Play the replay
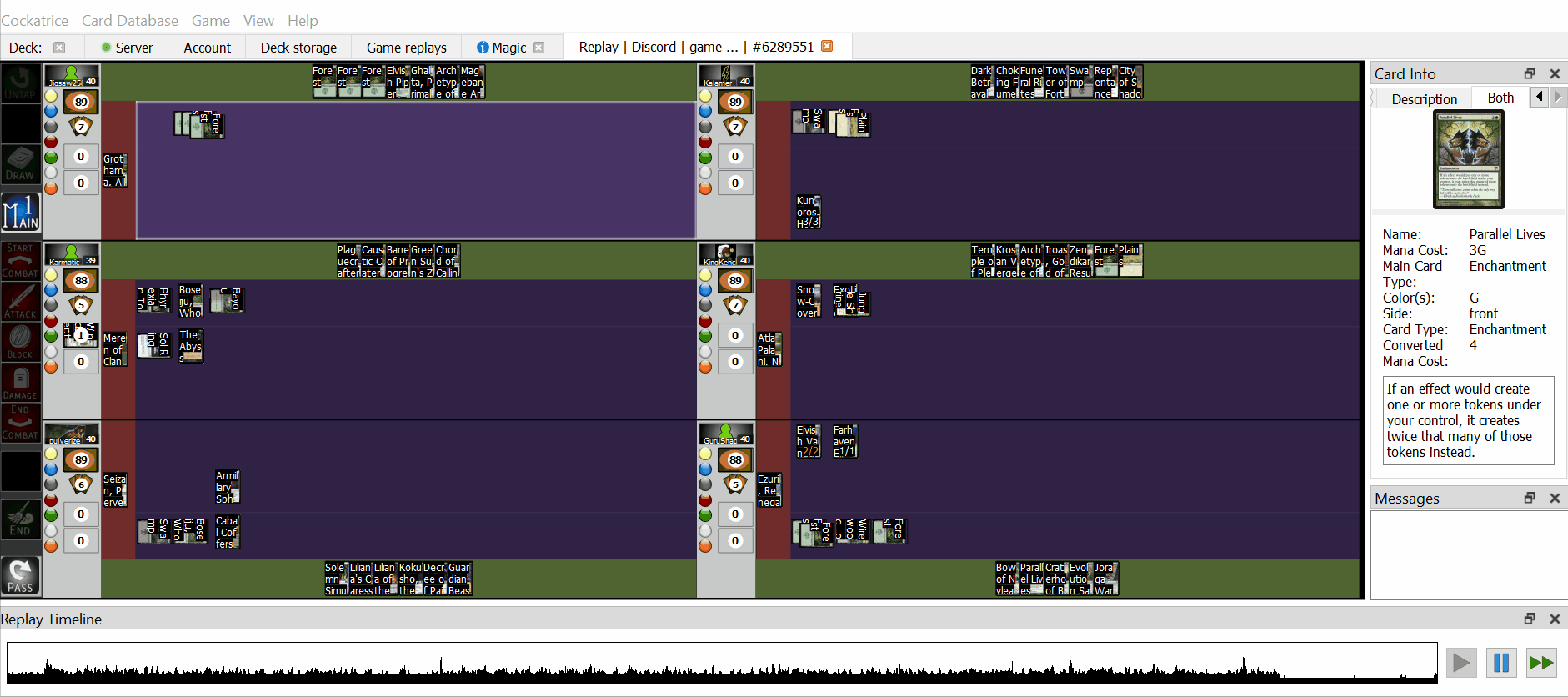 click(x=1461, y=663)
